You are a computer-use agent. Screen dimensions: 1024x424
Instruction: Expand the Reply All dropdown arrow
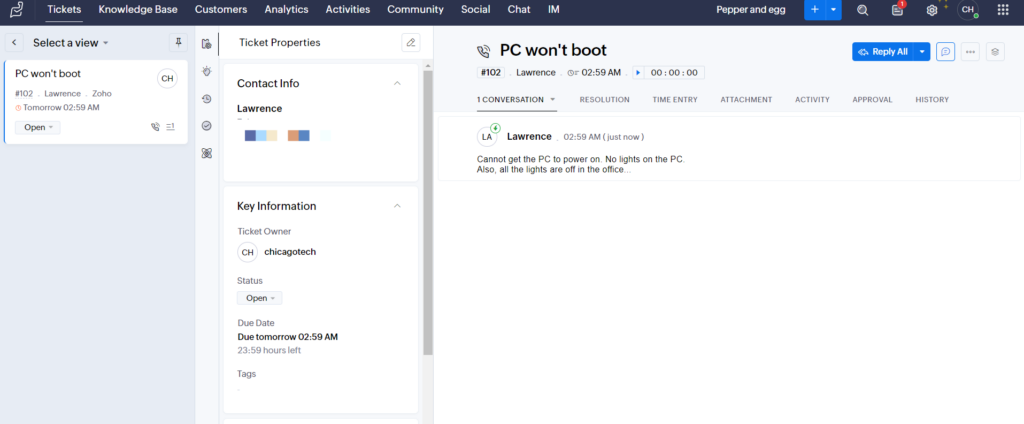coord(922,52)
